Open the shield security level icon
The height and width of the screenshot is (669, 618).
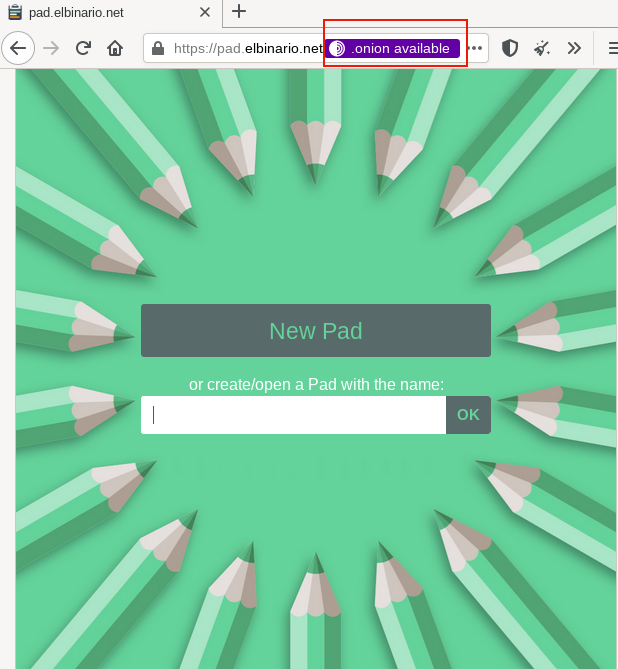(510, 48)
